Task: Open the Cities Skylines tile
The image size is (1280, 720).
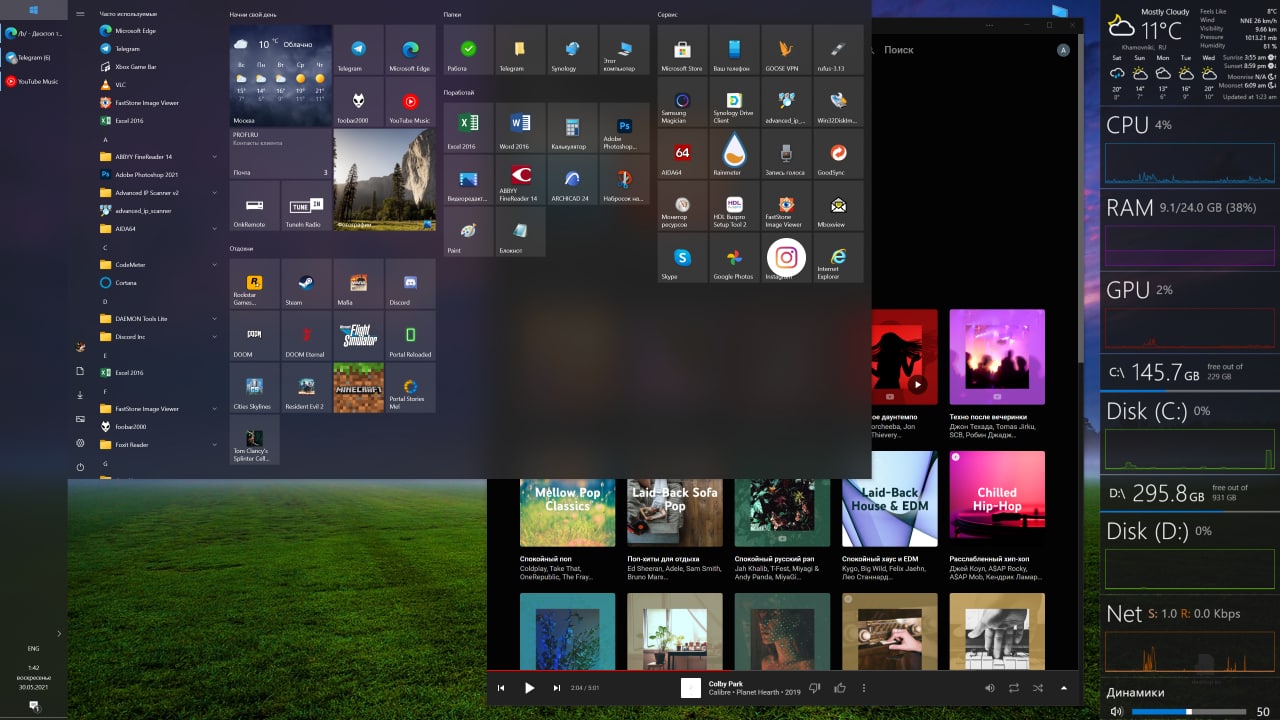Action: [254, 388]
